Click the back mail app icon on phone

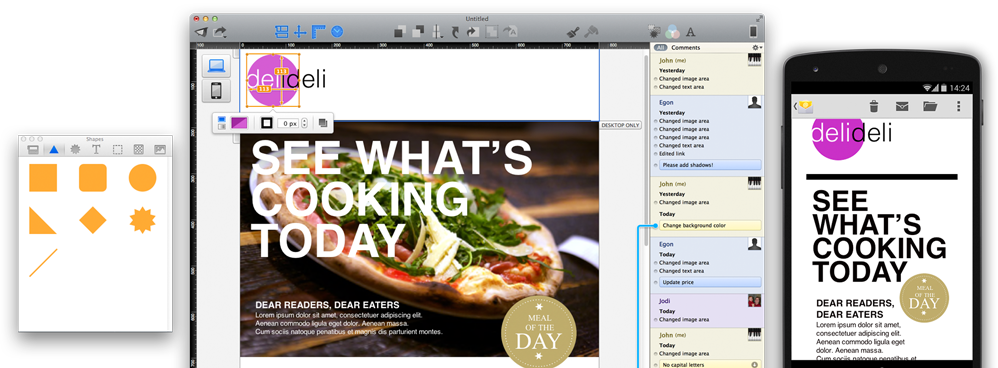(804, 106)
